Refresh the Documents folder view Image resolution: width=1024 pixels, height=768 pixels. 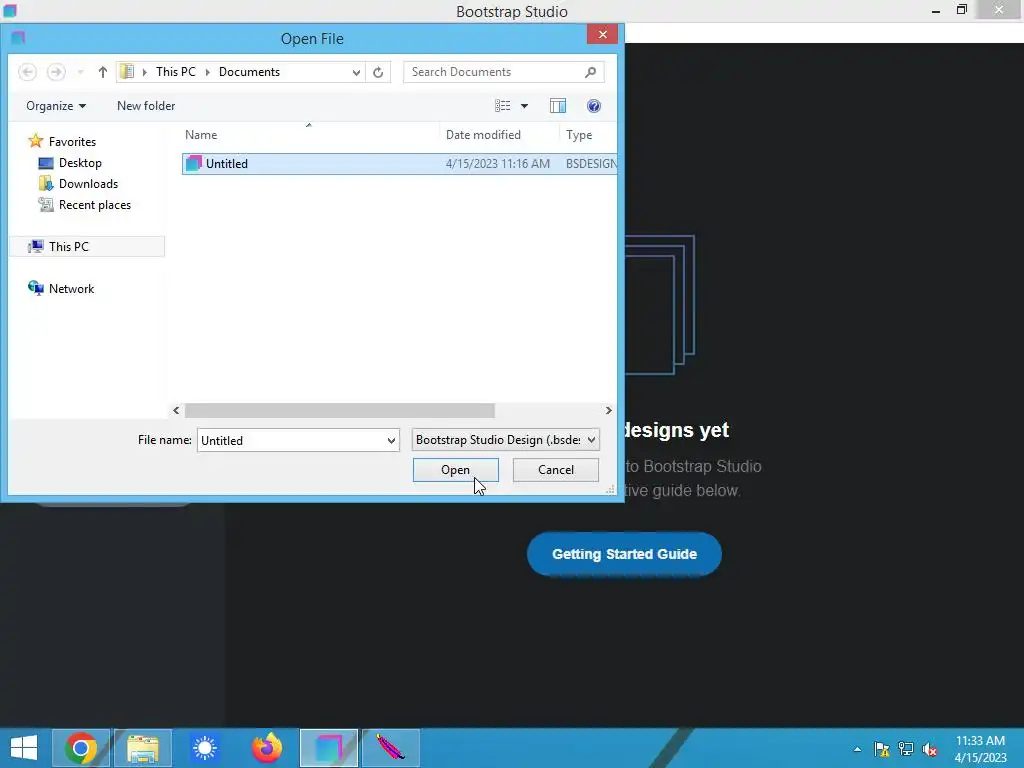[378, 72]
